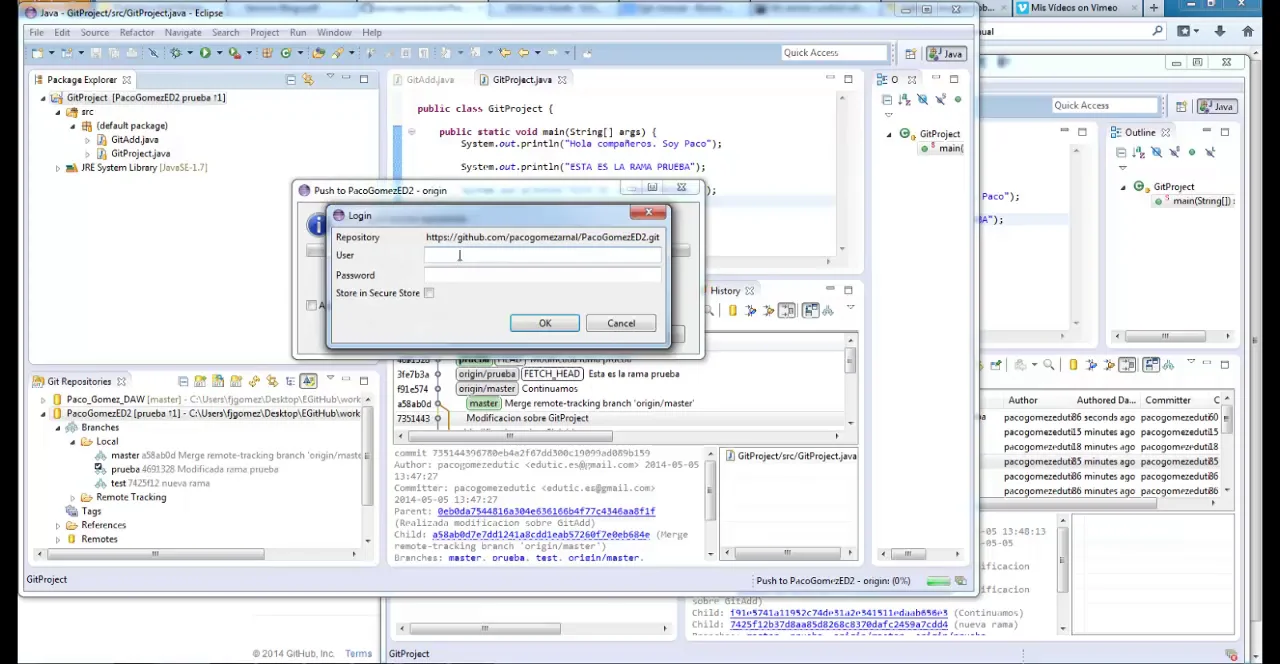Click Open Perspective icon in back Eclipse window
Image resolution: width=1280 pixels, height=664 pixels.
tap(1181, 106)
